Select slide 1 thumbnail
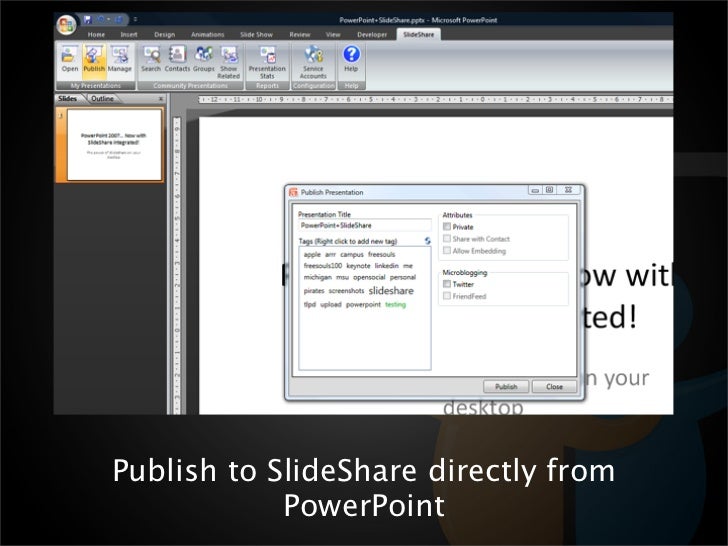The image size is (728, 546). (114, 144)
